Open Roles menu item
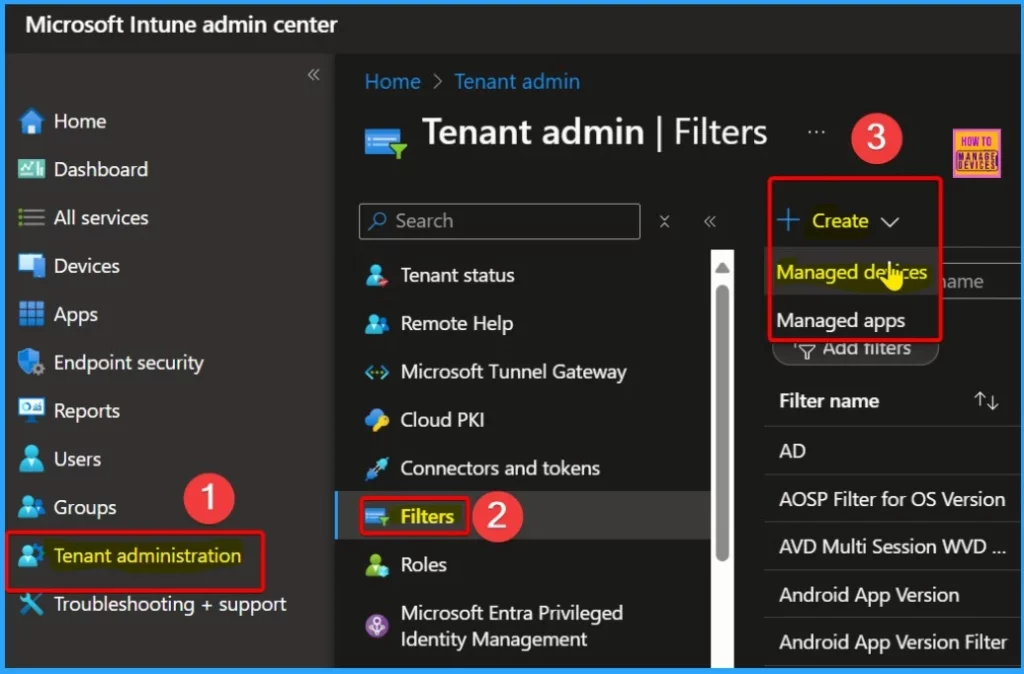This screenshot has height=674, width=1024. (x=423, y=565)
